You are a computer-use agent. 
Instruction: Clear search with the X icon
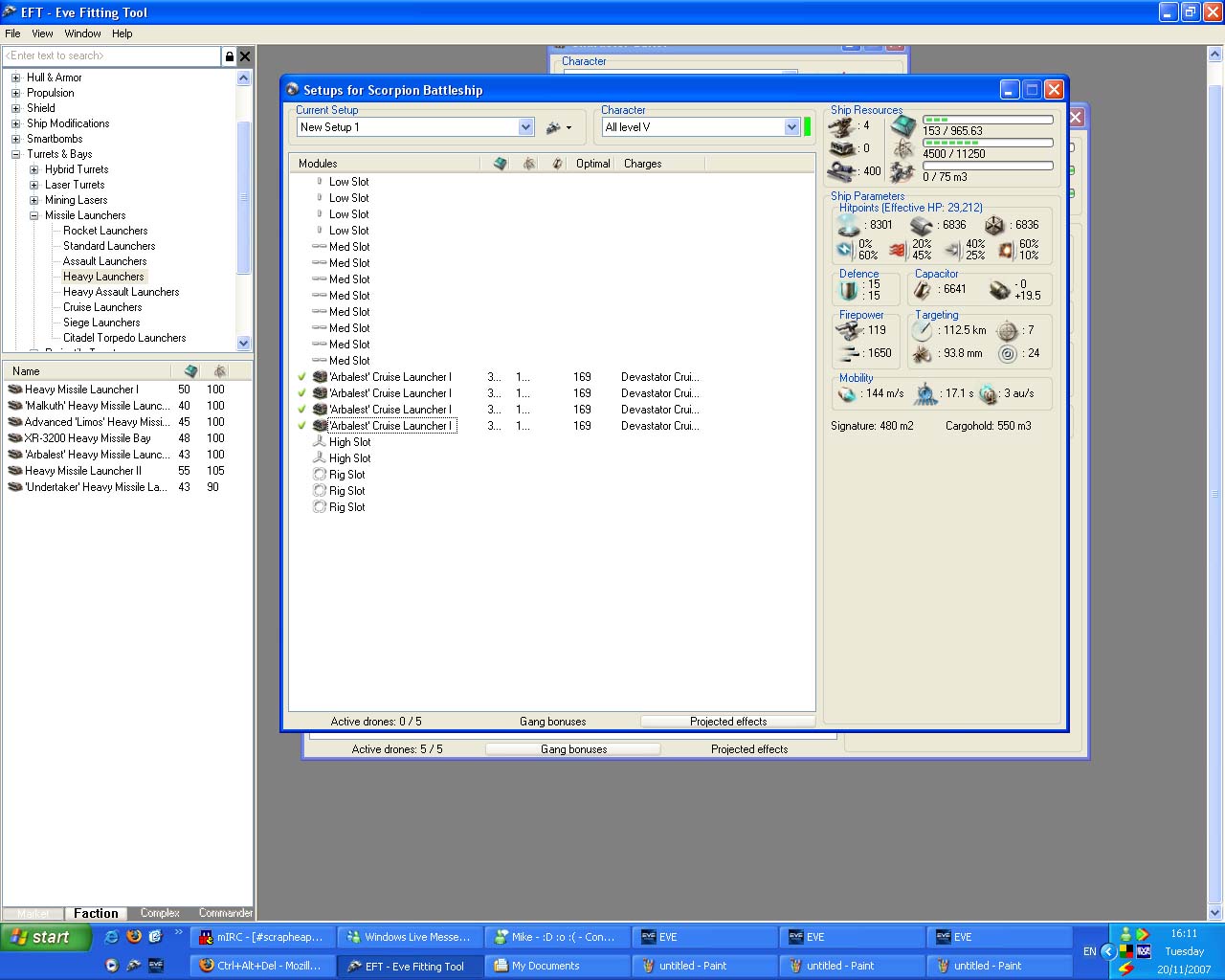245,56
